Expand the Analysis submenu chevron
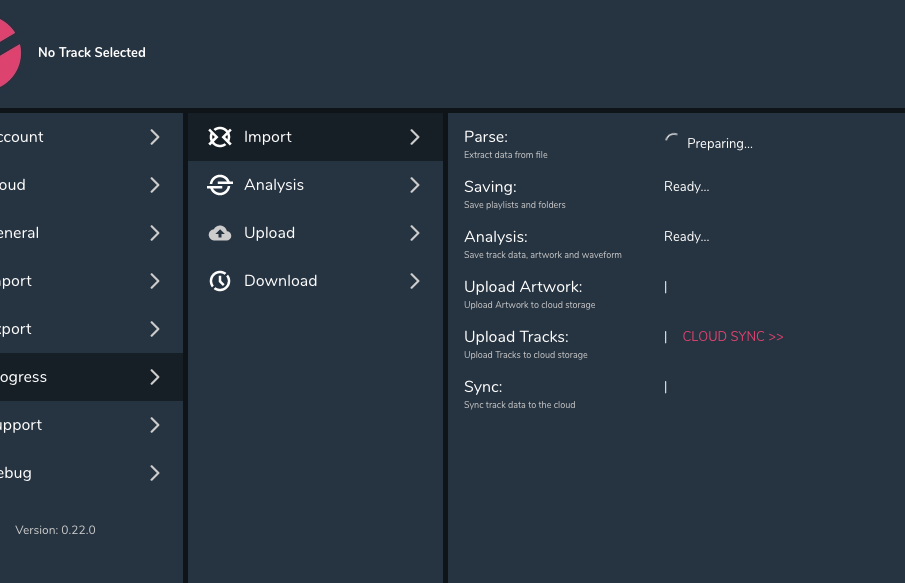Screen dimensions: 905x583 [x=415, y=185]
